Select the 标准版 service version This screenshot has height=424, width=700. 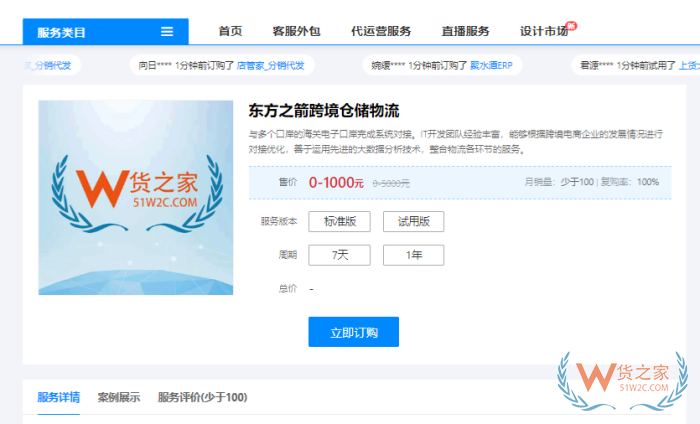339,221
